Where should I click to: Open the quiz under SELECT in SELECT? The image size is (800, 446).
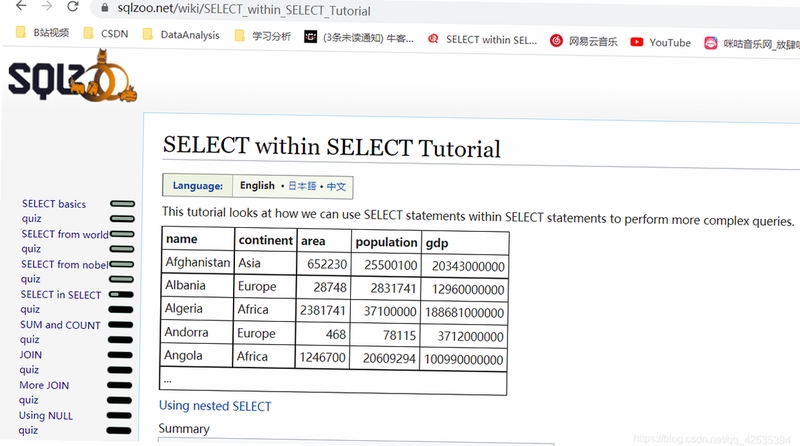(30, 309)
